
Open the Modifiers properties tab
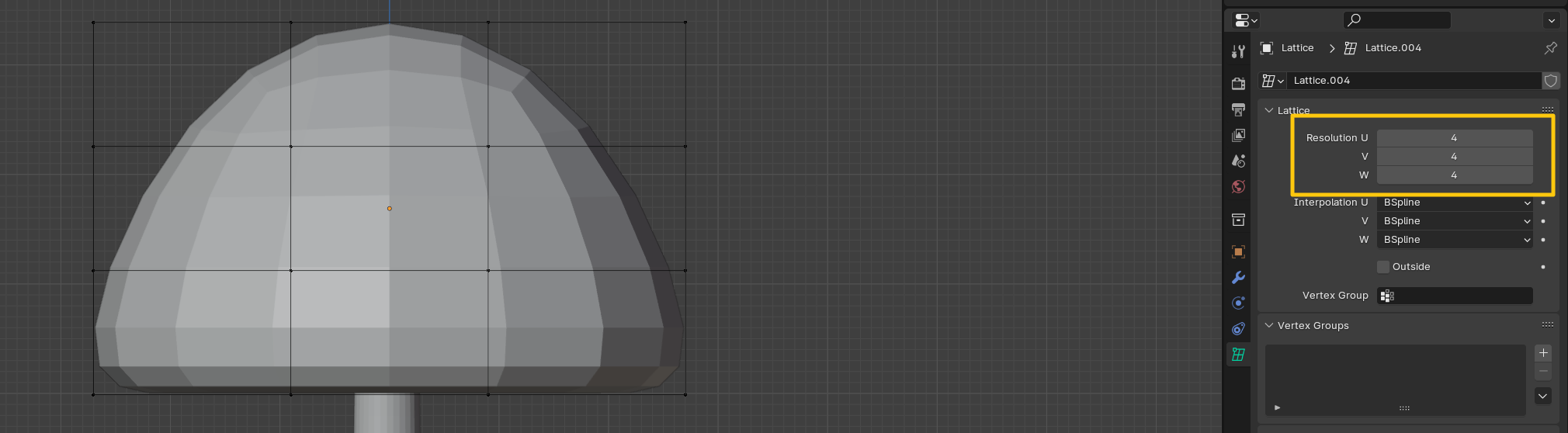pyautogui.click(x=1238, y=277)
